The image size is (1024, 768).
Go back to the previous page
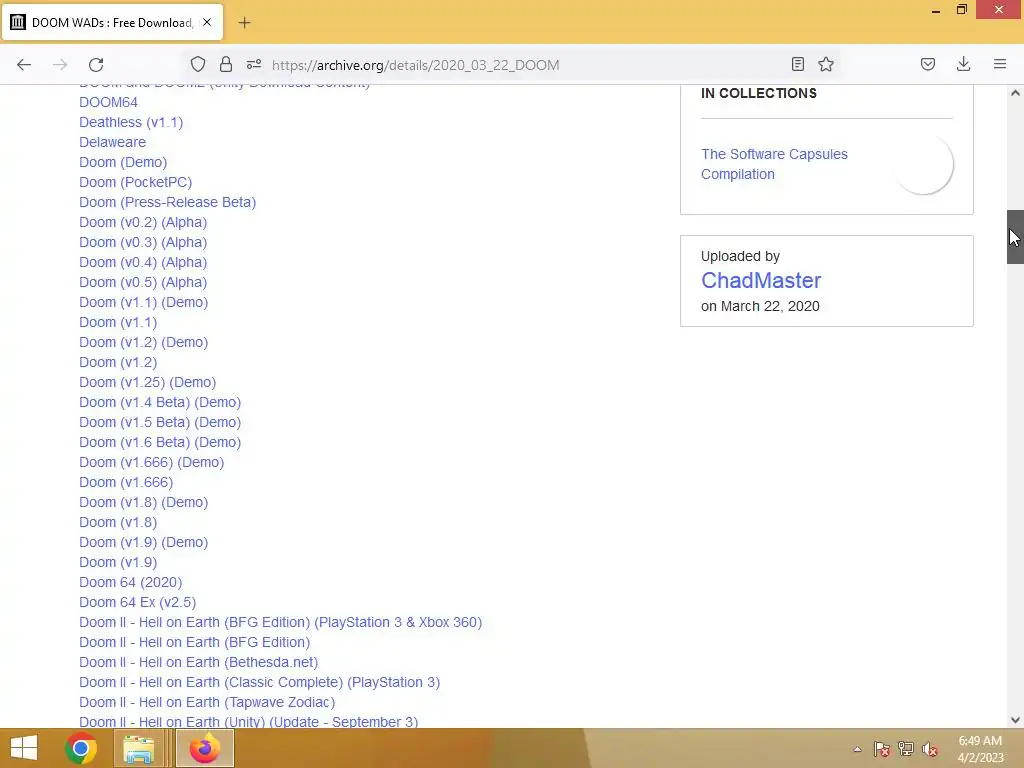[24, 65]
